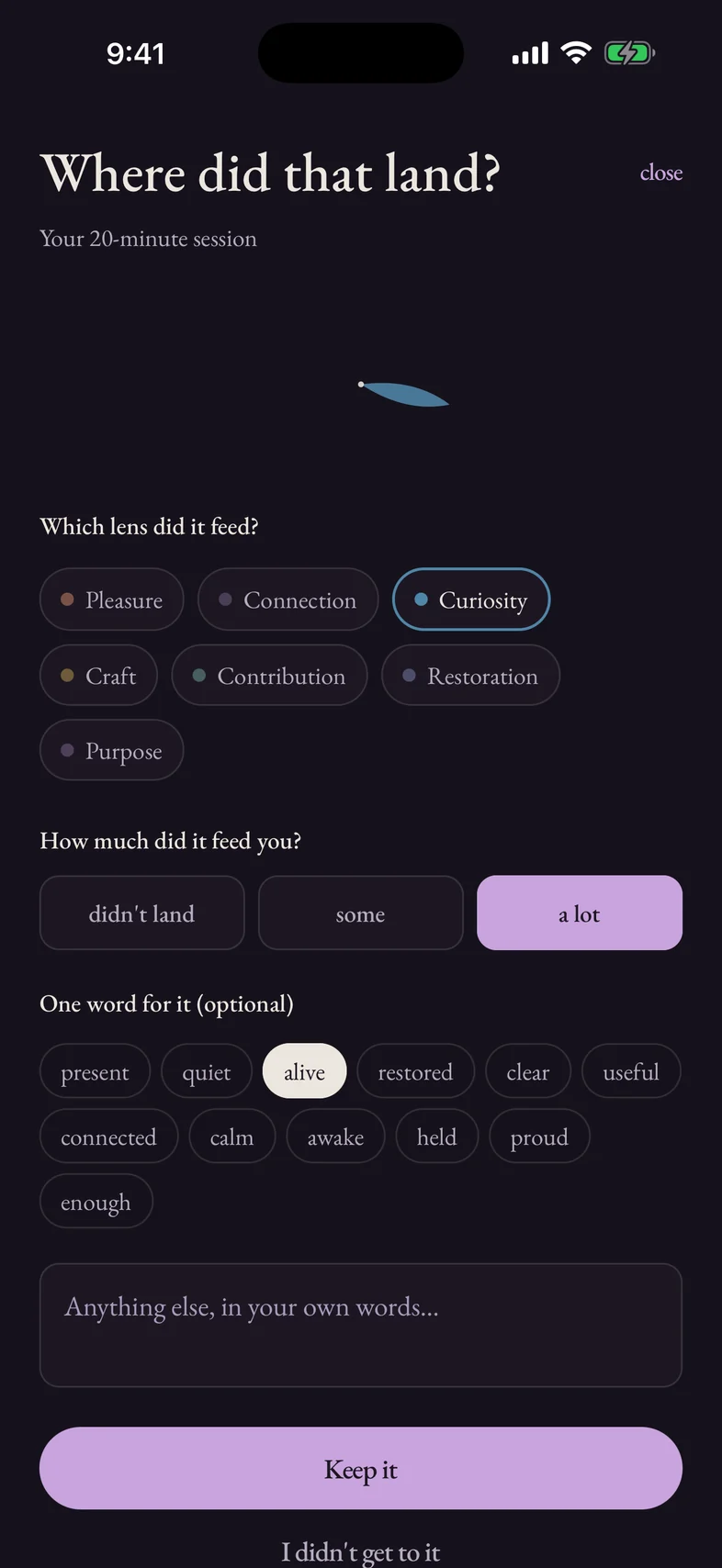The height and width of the screenshot is (1568, 722).
Task: Tap the Keep it button
Action: 361,1469
